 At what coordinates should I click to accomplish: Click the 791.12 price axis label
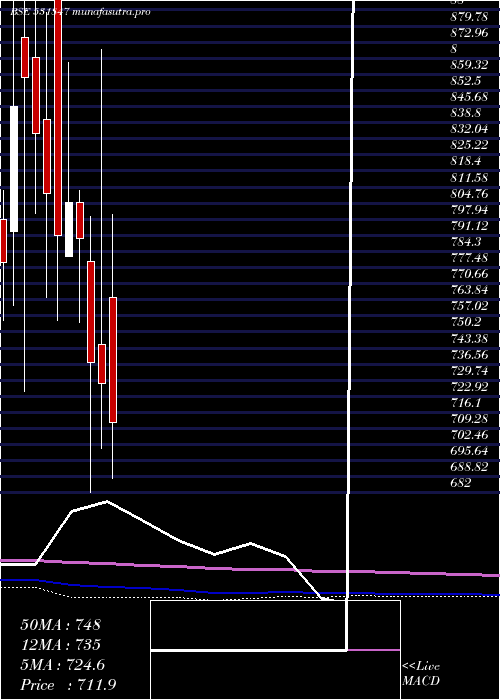[469, 225]
